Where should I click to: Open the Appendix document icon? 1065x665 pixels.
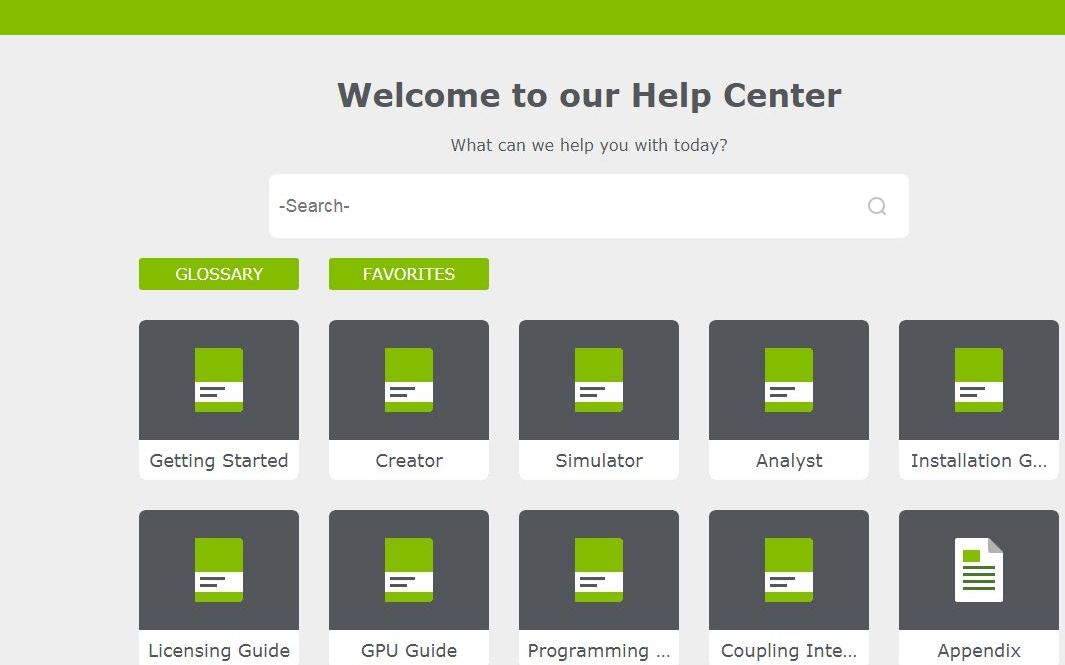tap(979, 570)
